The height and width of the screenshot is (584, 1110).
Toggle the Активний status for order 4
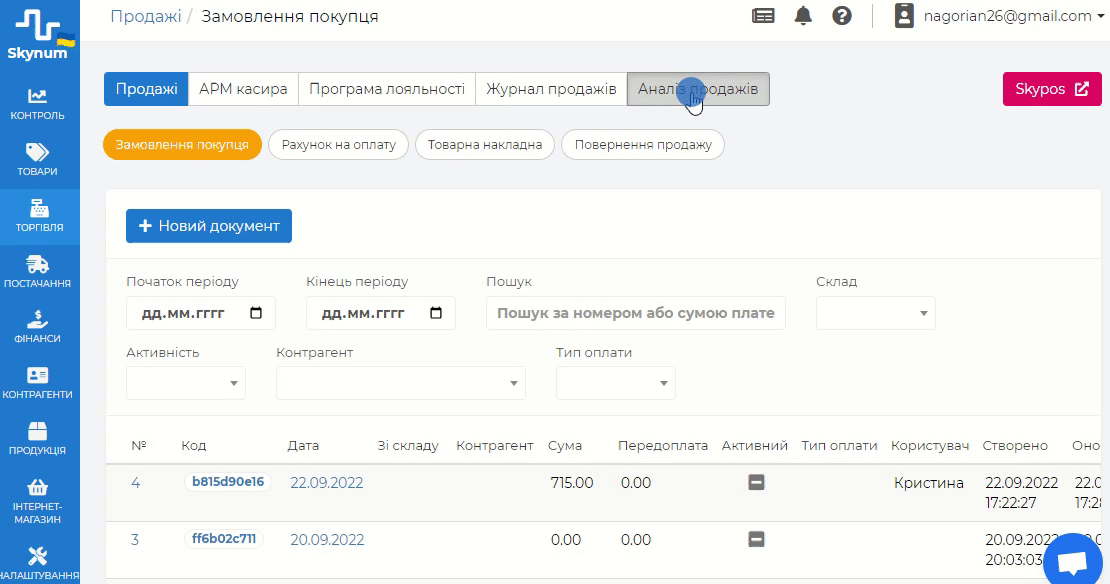click(x=756, y=483)
